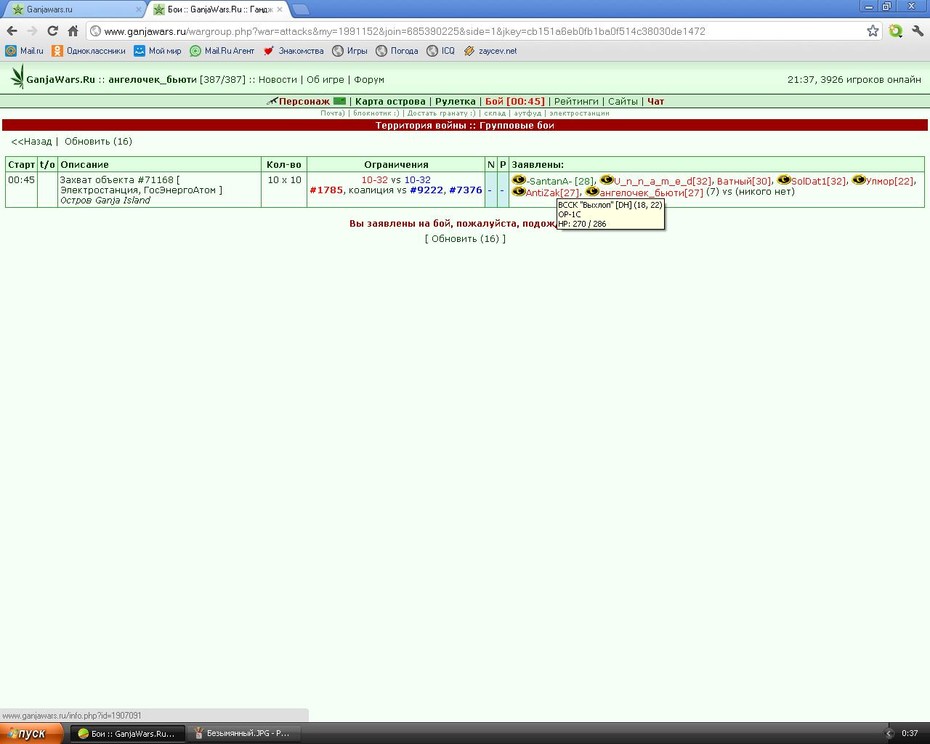The height and width of the screenshot is (744, 930).
Task: Click the green icon beside Персонаж
Action: pos(339,101)
